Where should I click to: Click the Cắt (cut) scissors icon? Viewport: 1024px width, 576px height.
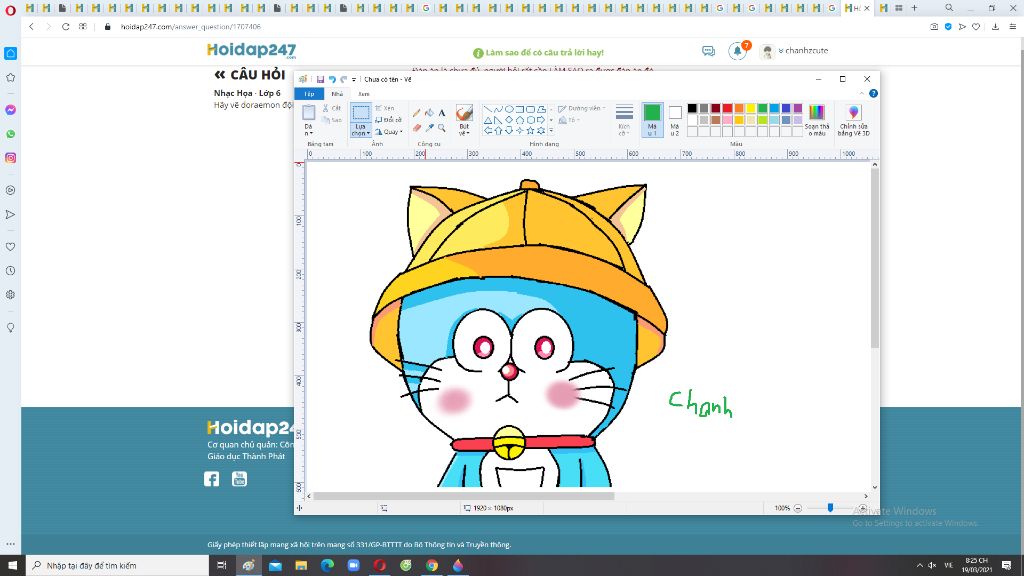(x=332, y=108)
